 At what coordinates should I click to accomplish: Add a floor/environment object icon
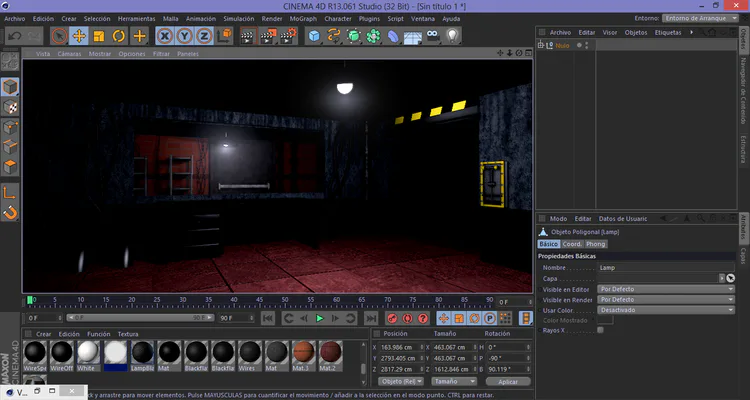pyautogui.click(x=413, y=36)
